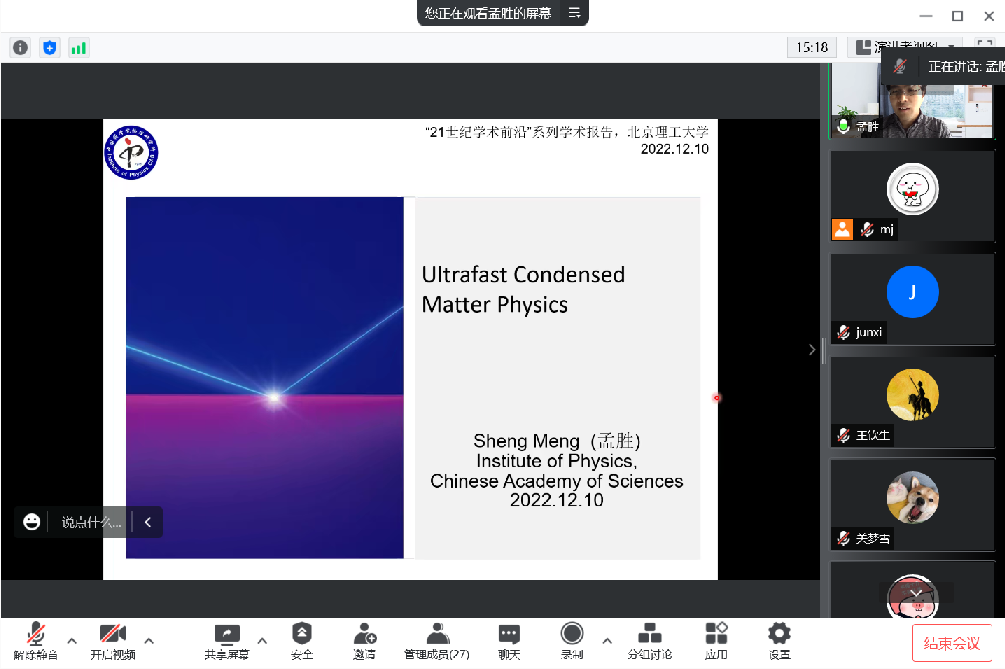Click the red End Meeting button
The width and height of the screenshot is (1005, 669).
950,643
